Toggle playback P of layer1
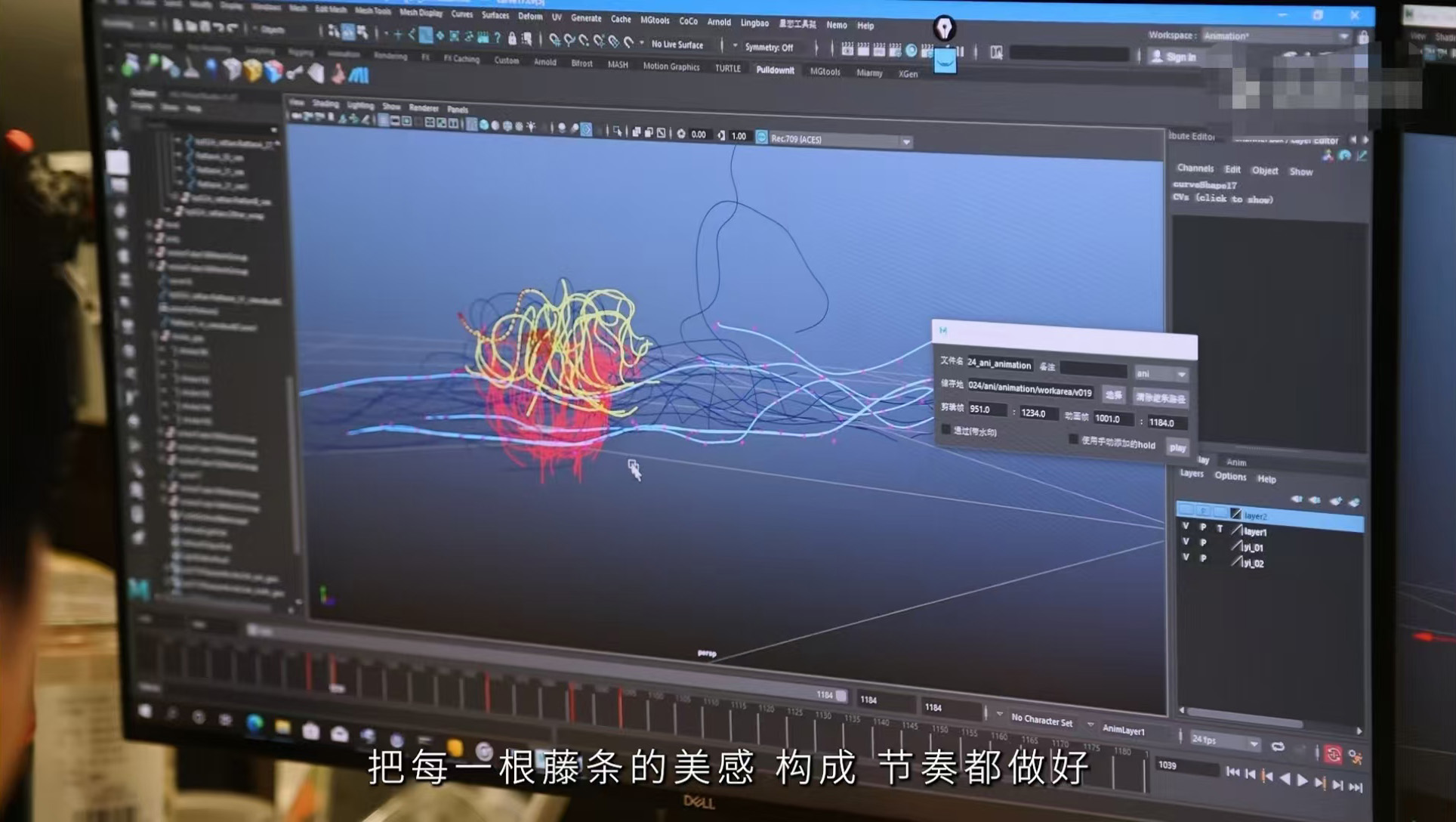The width and height of the screenshot is (1456, 822). (x=1202, y=527)
